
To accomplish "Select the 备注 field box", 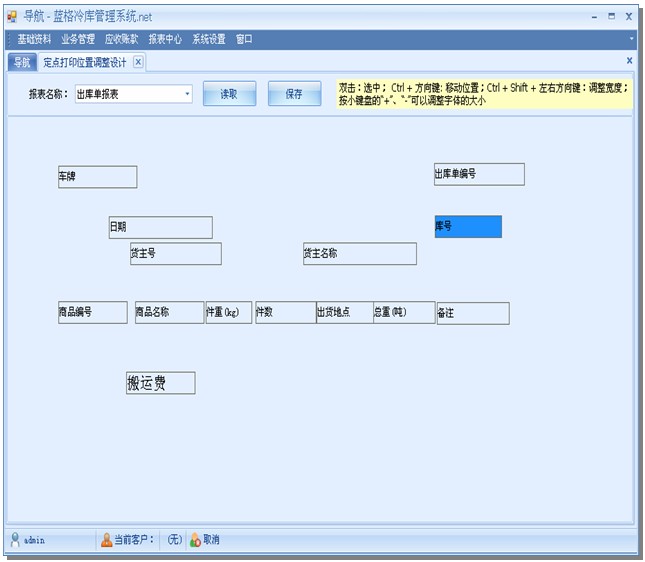I will (x=473, y=313).
